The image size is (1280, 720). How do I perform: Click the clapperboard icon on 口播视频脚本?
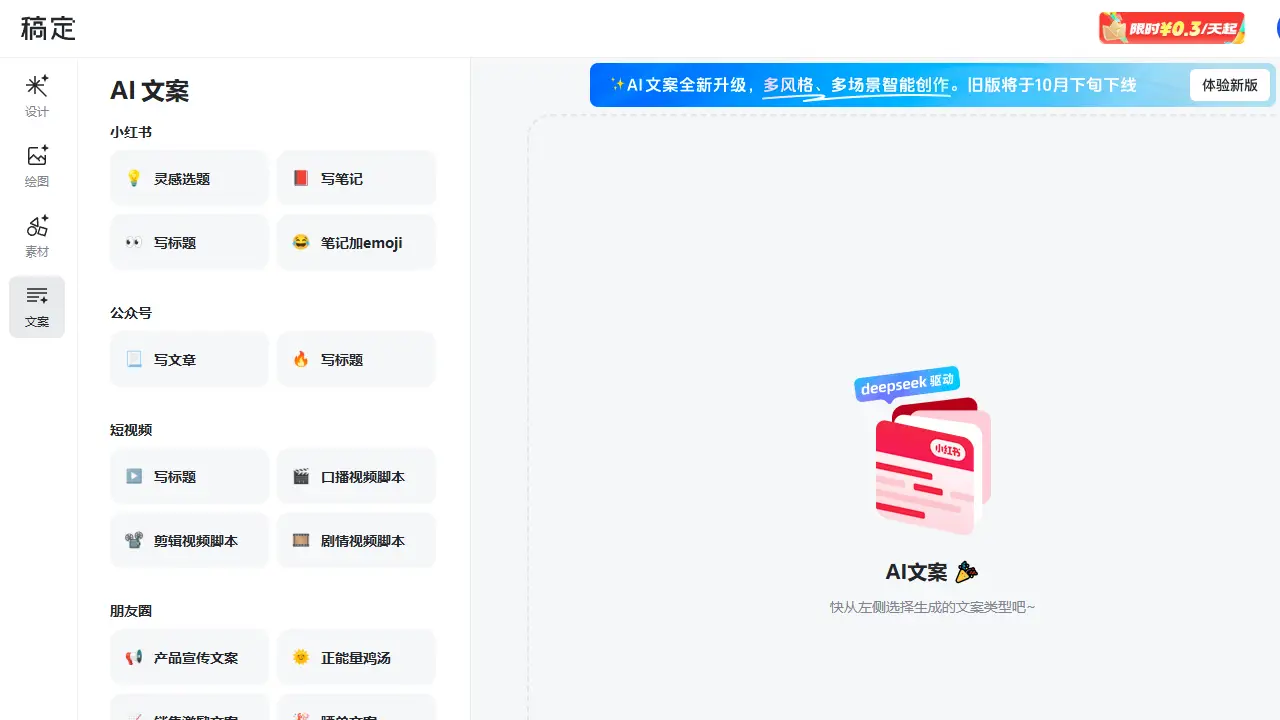tap(301, 476)
